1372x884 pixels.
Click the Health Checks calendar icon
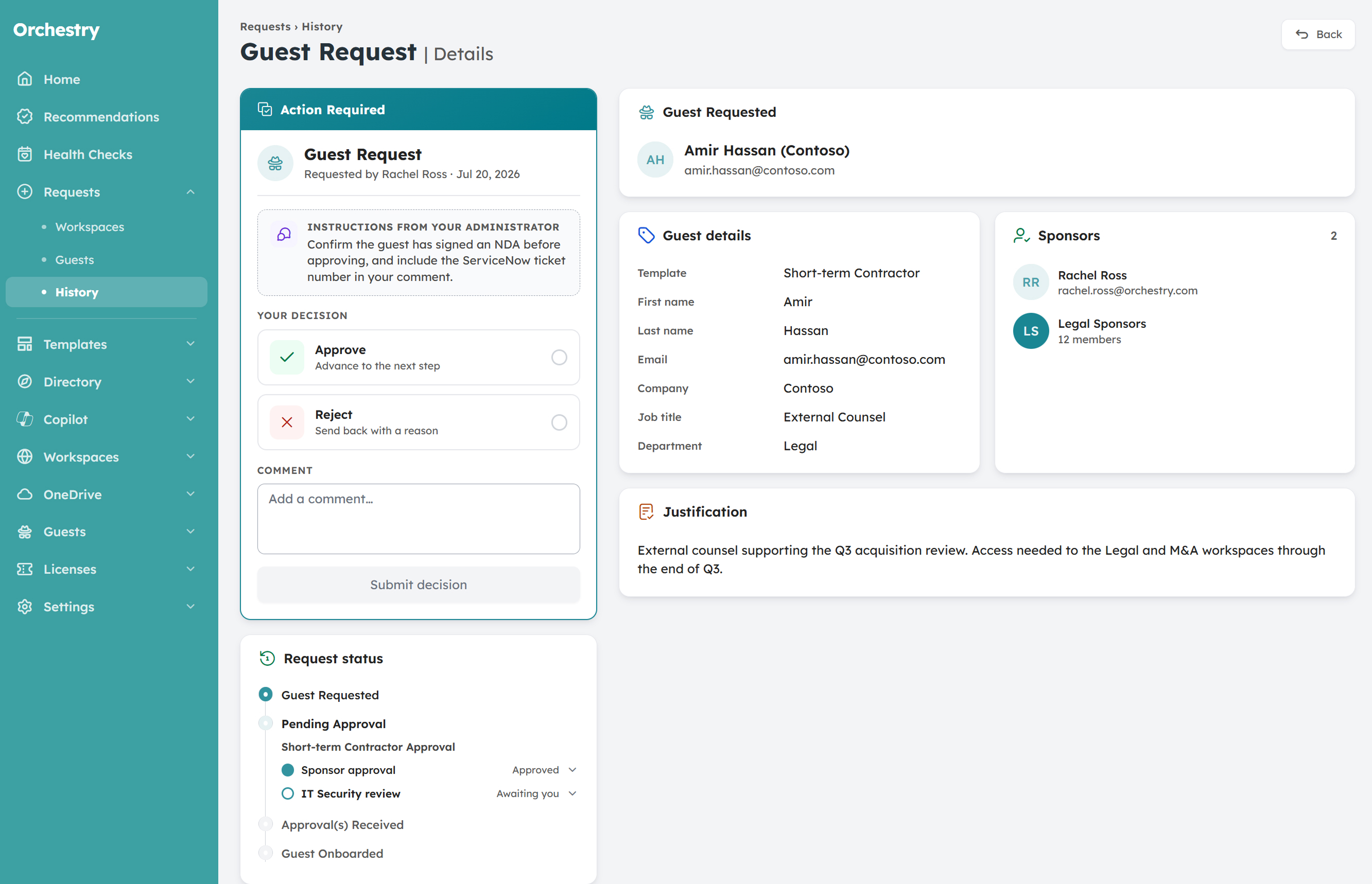coord(25,154)
